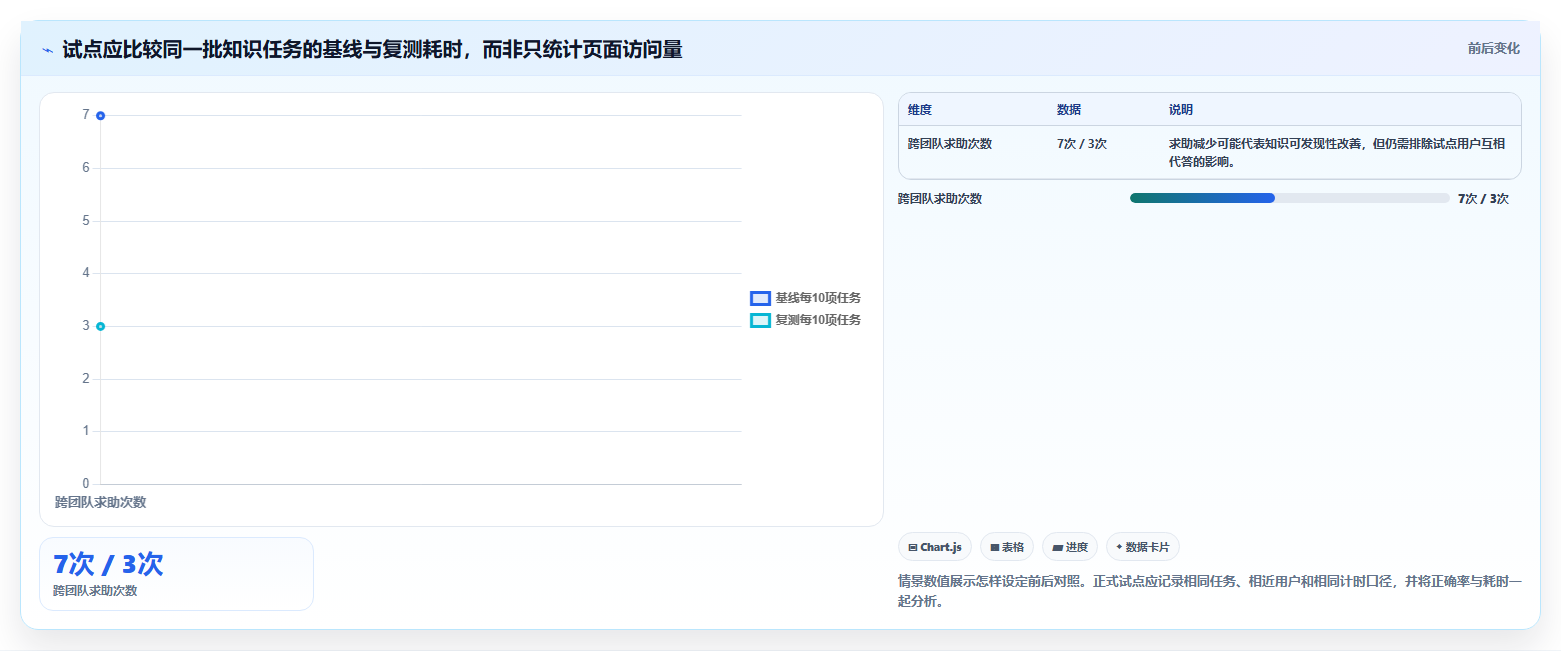
Task: Click the footer note starting 情景数值展示
Action: [1210, 591]
